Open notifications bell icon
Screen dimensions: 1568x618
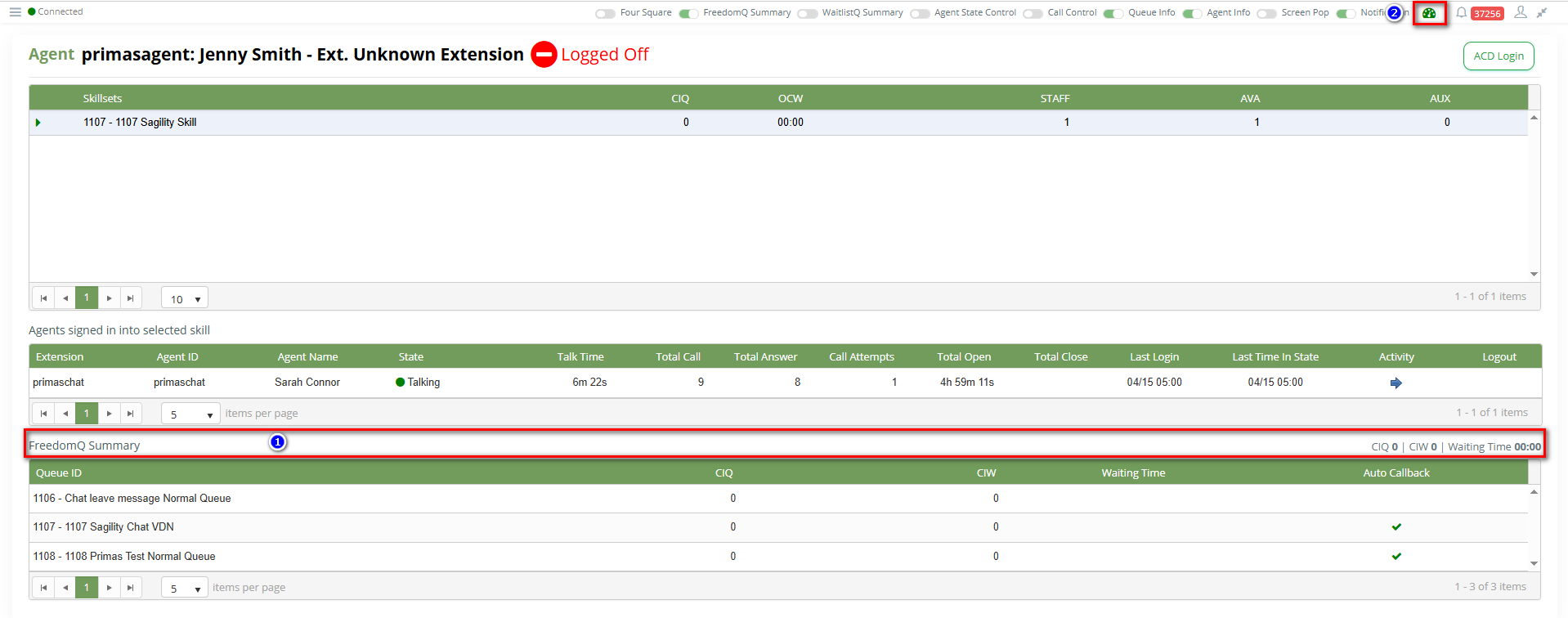pos(1461,13)
